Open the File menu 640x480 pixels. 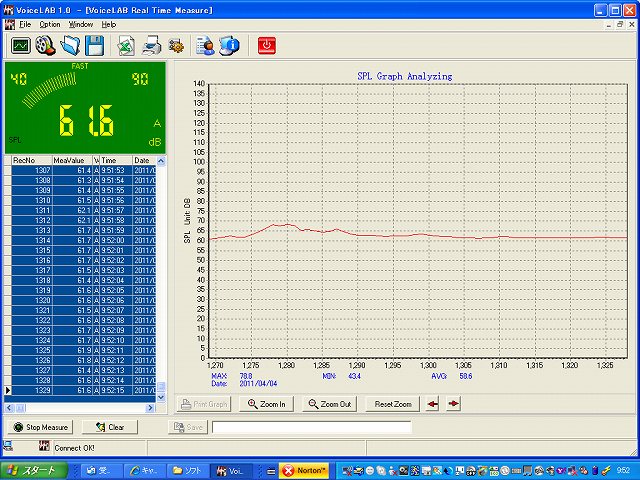[x=25, y=24]
